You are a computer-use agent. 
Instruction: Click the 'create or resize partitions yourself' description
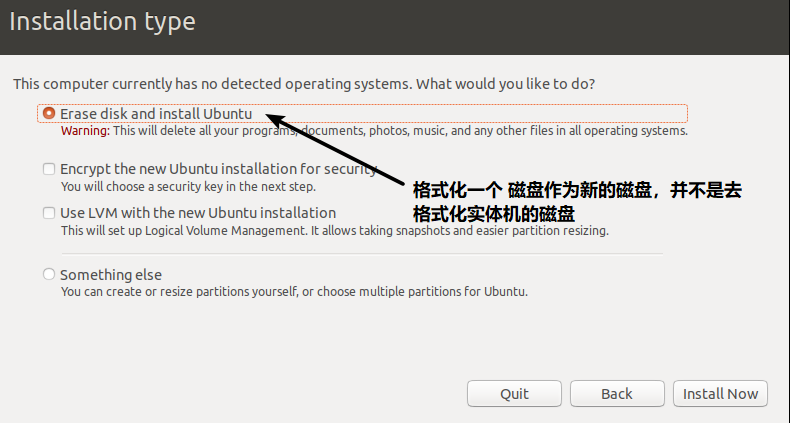(x=294, y=292)
